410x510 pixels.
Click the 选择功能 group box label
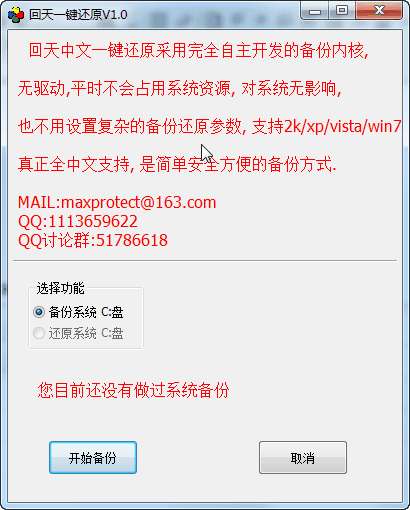61,288
